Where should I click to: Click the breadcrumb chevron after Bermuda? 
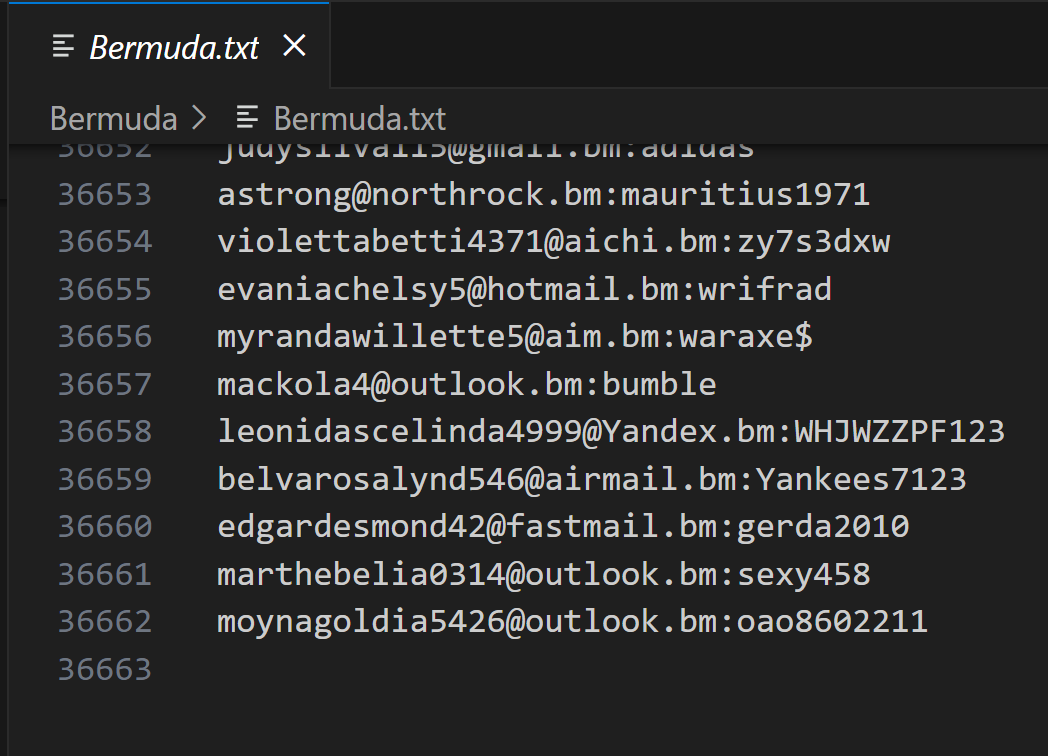[x=198, y=119]
